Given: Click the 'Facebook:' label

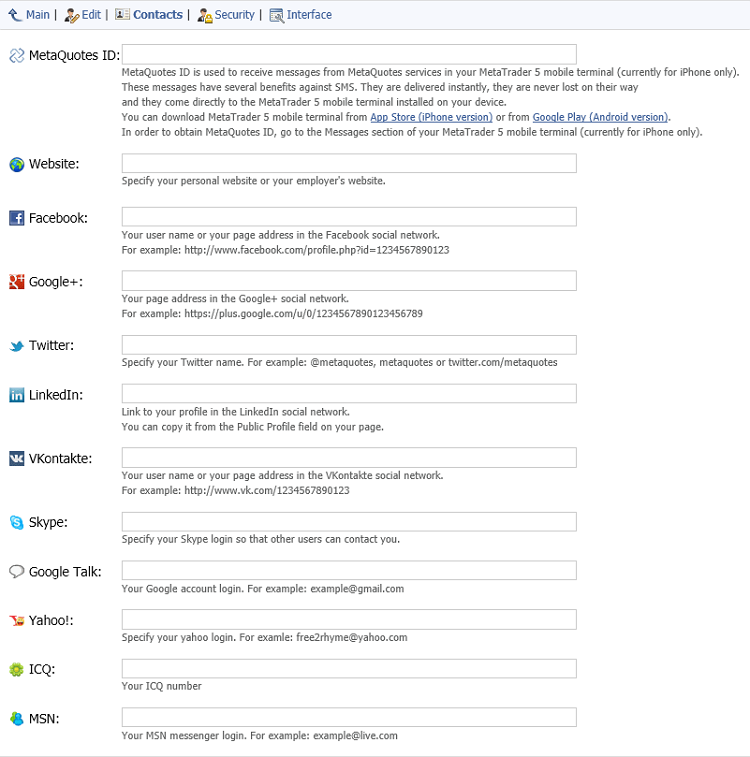Looking at the screenshot, I should pos(58,218).
